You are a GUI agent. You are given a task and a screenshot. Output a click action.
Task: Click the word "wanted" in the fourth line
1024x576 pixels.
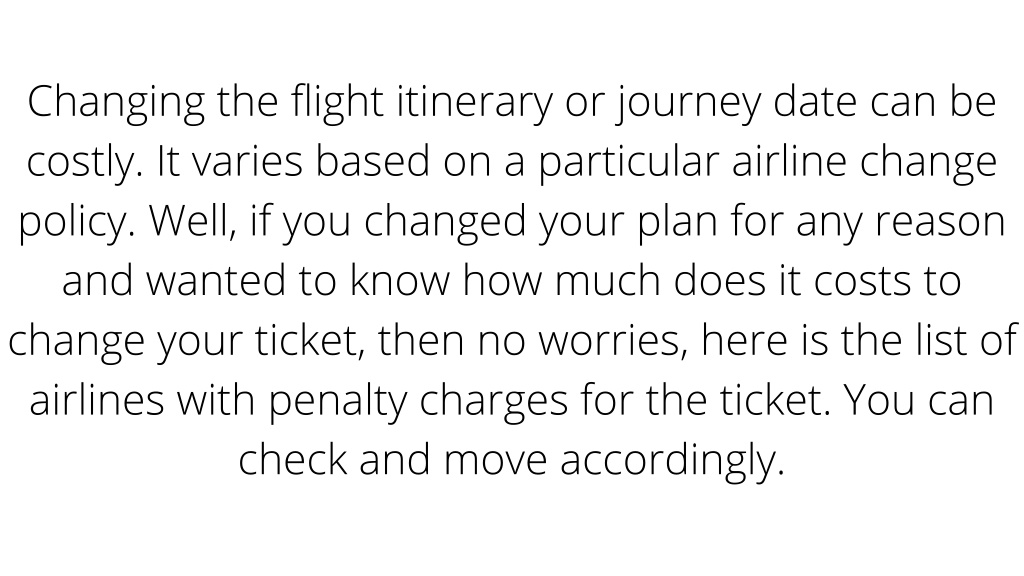click(x=216, y=281)
